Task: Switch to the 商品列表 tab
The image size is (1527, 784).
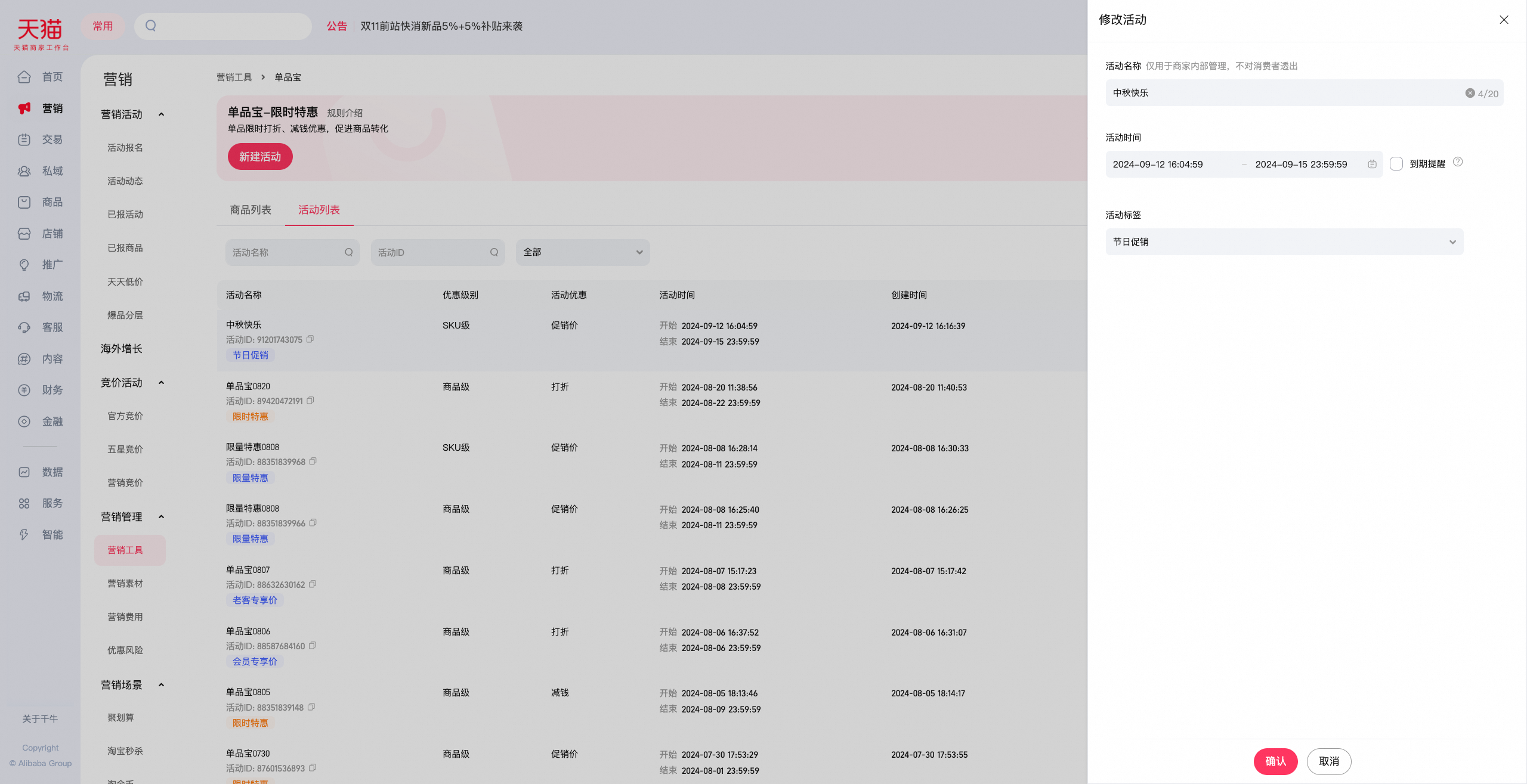Action: click(251, 210)
